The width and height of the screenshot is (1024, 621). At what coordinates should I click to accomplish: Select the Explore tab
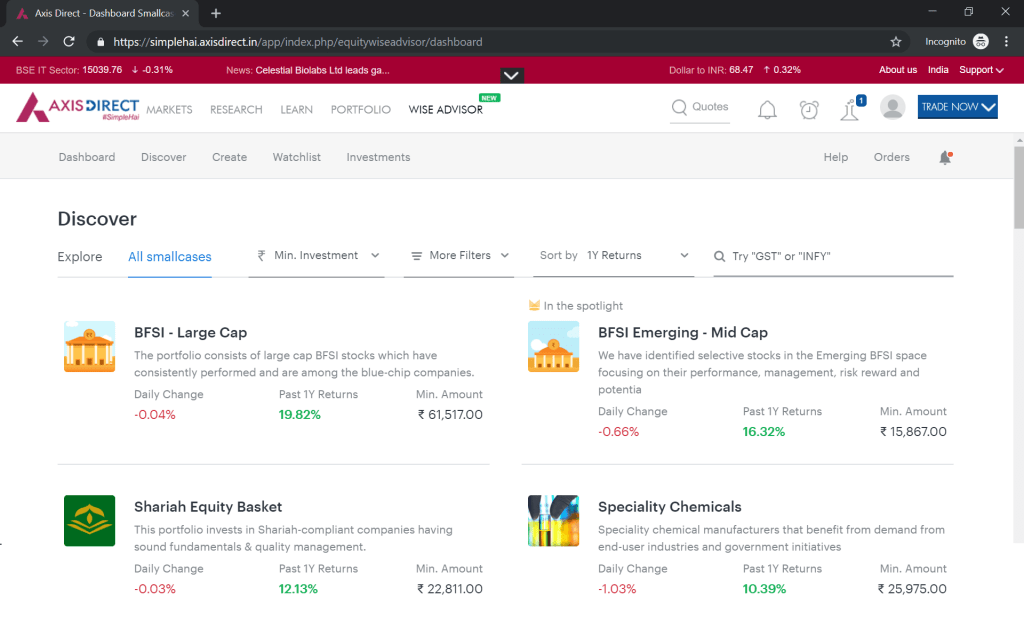[x=80, y=257]
